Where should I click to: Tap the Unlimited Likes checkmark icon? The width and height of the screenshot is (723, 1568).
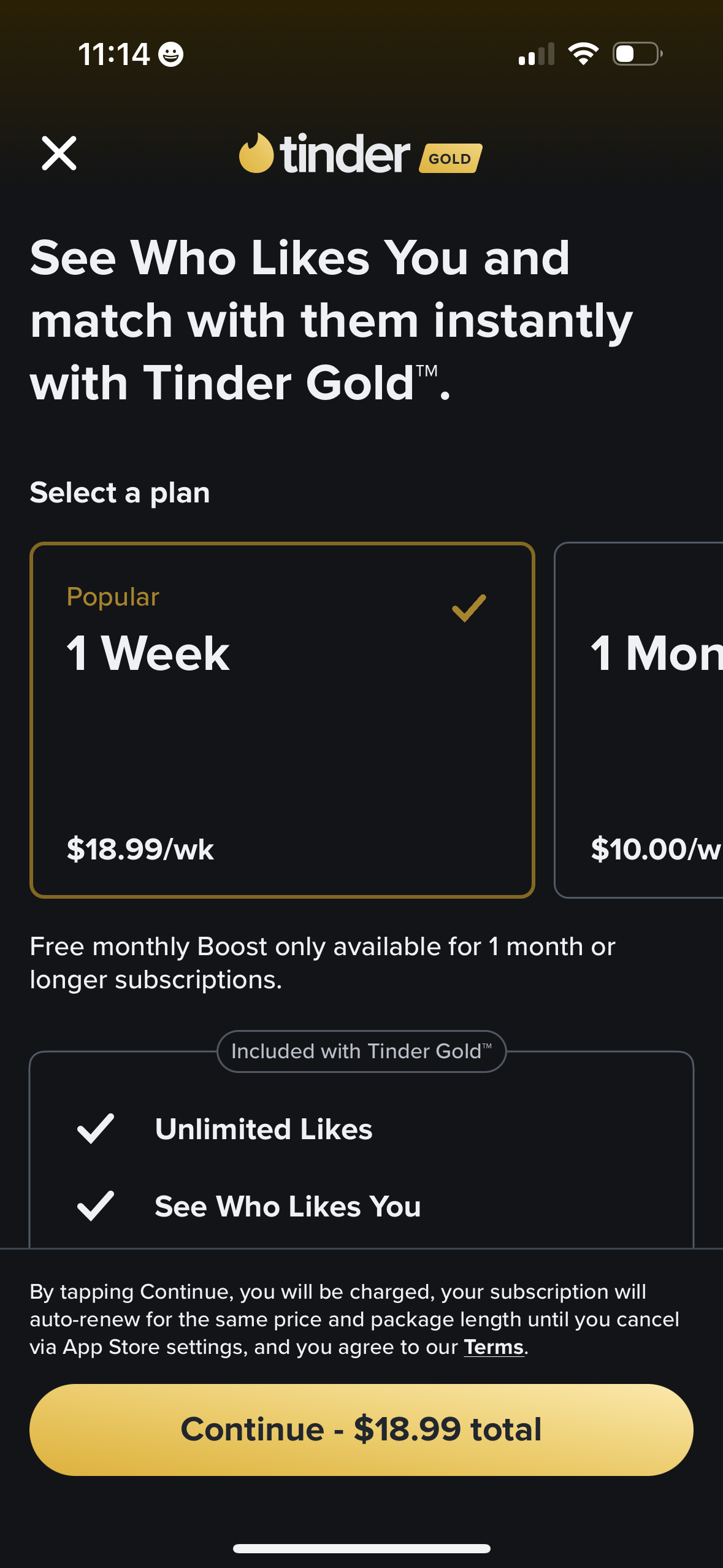[x=96, y=1129]
